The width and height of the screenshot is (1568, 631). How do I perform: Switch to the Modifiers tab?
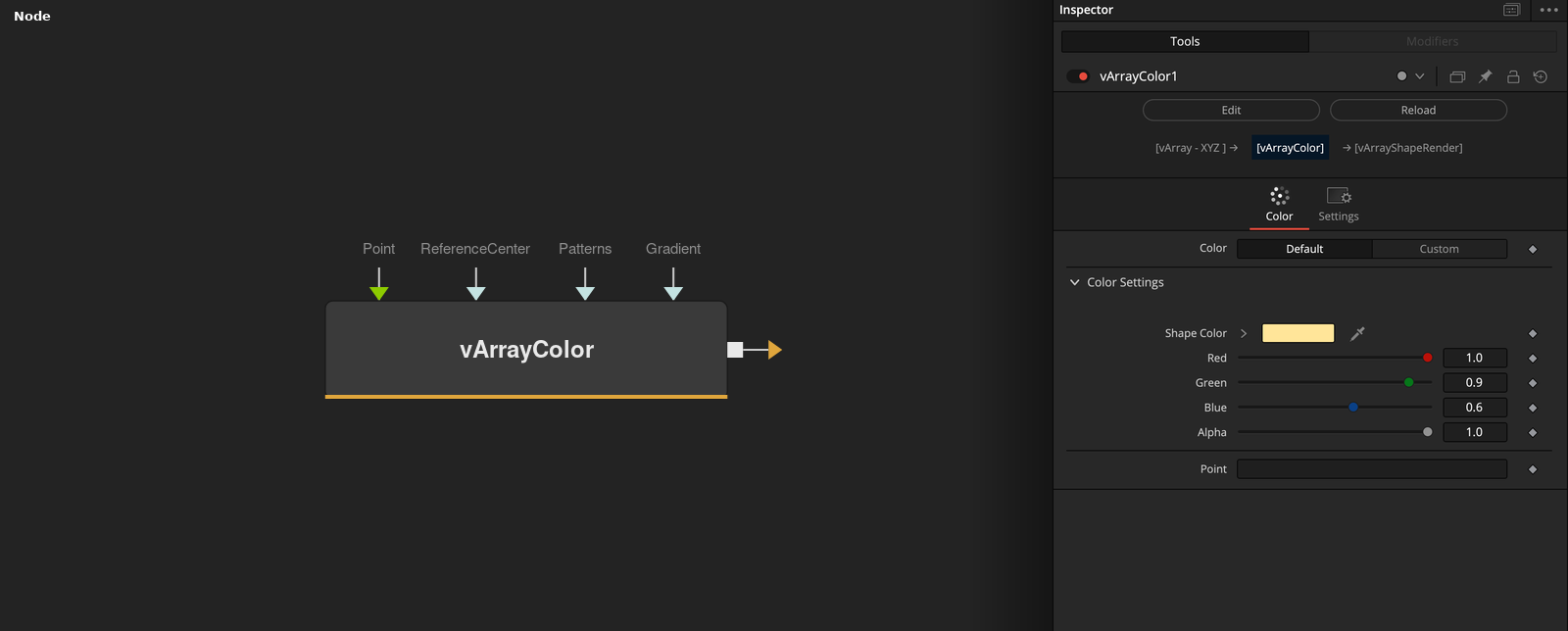click(1433, 41)
